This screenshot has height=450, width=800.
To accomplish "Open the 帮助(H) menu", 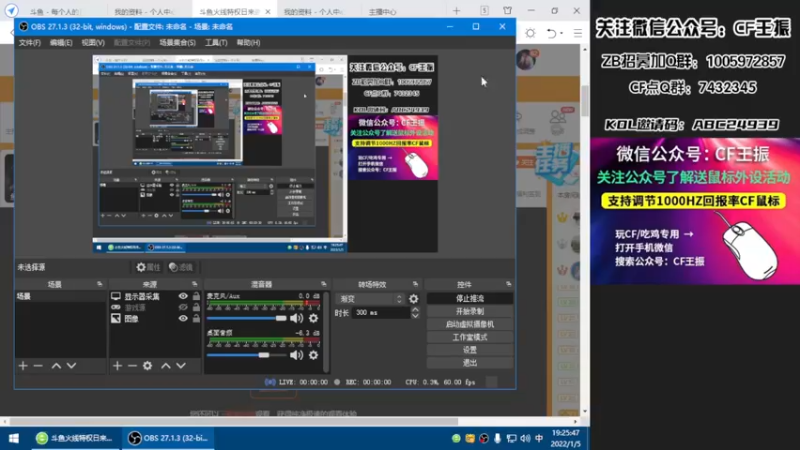I will coord(248,43).
